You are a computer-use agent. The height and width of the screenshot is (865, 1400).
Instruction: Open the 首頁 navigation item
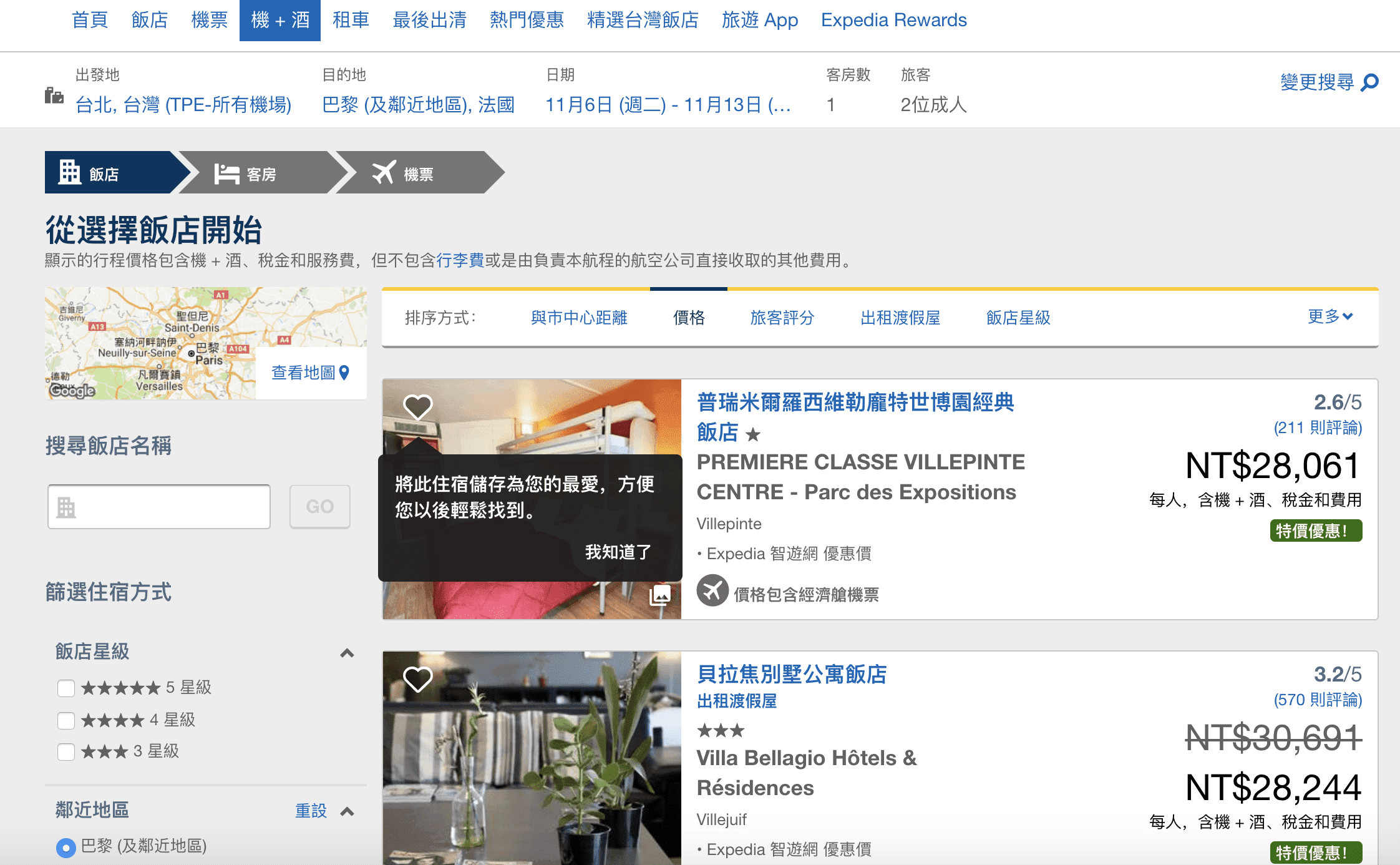(x=90, y=20)
